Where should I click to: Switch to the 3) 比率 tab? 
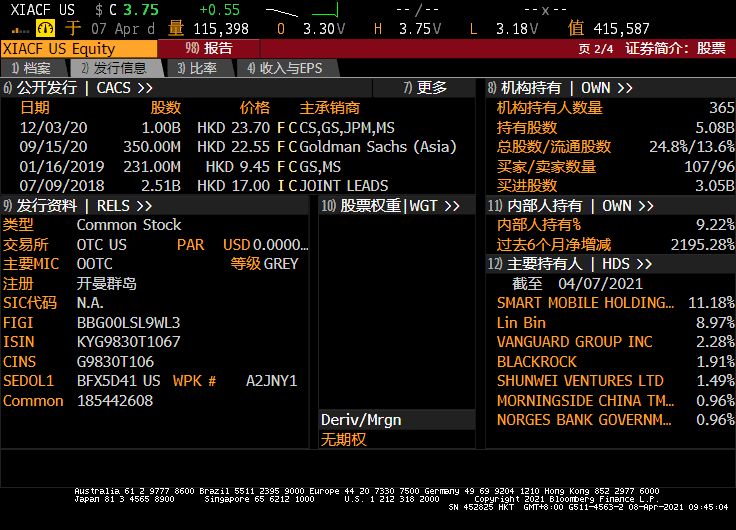click(198, 69)
